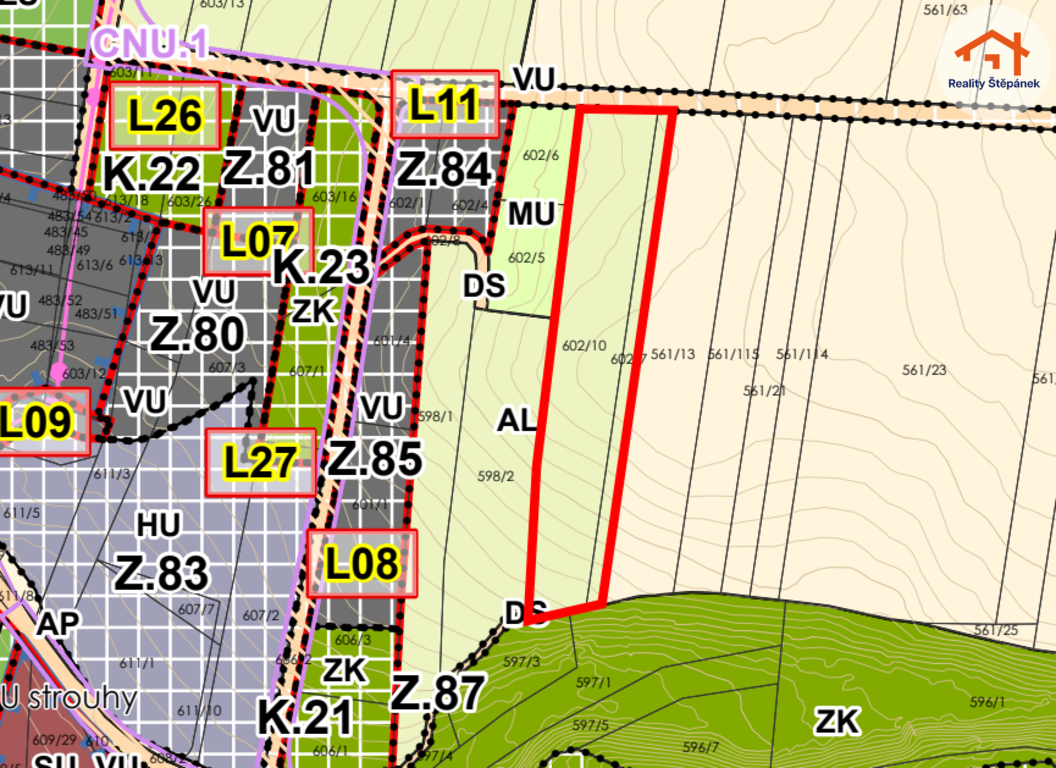Viewport: 1056px width, 768px height.
Task: Select the Z.83 zone label
Action: coord(161,573)
